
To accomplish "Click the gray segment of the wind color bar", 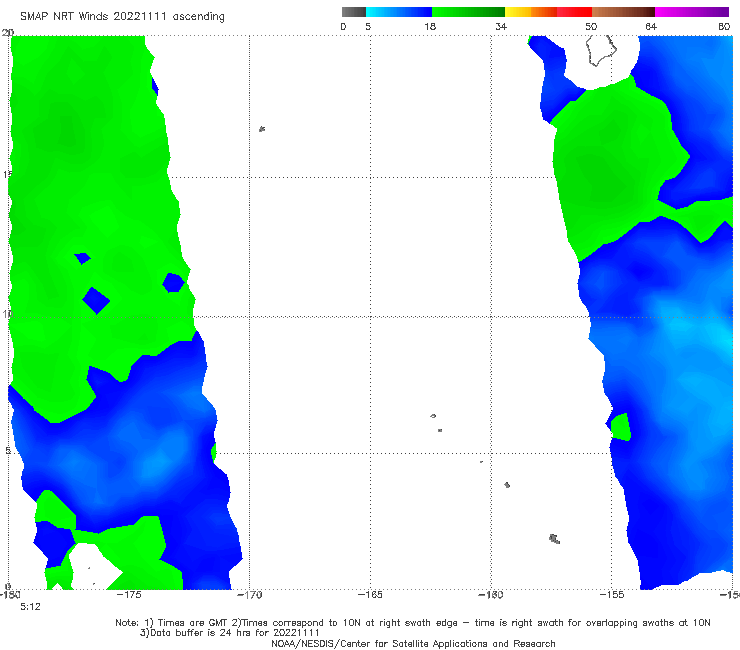I will (x=353, y=12).
